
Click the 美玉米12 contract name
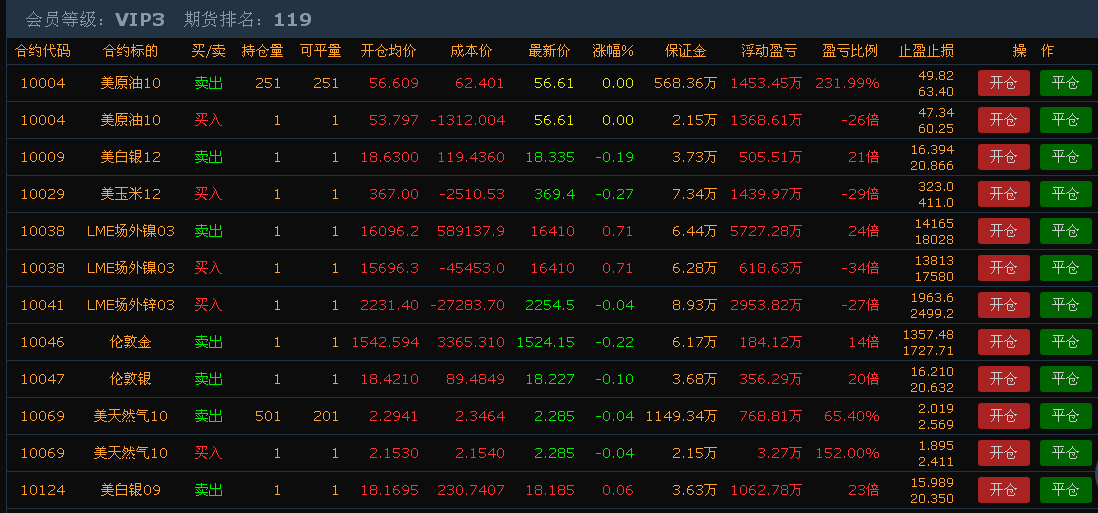tap(131, 194)
